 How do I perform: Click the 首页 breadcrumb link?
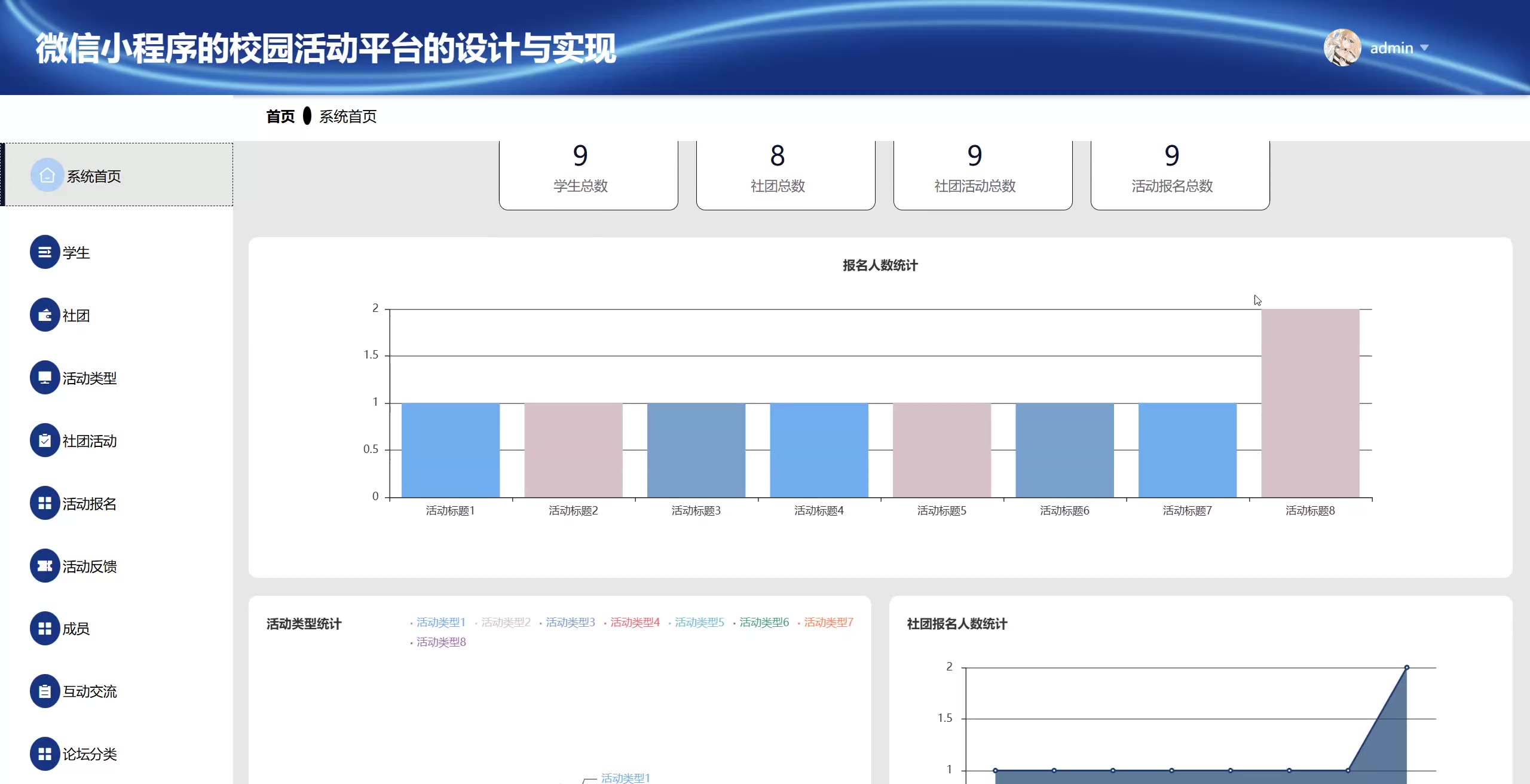click(280, 117)
